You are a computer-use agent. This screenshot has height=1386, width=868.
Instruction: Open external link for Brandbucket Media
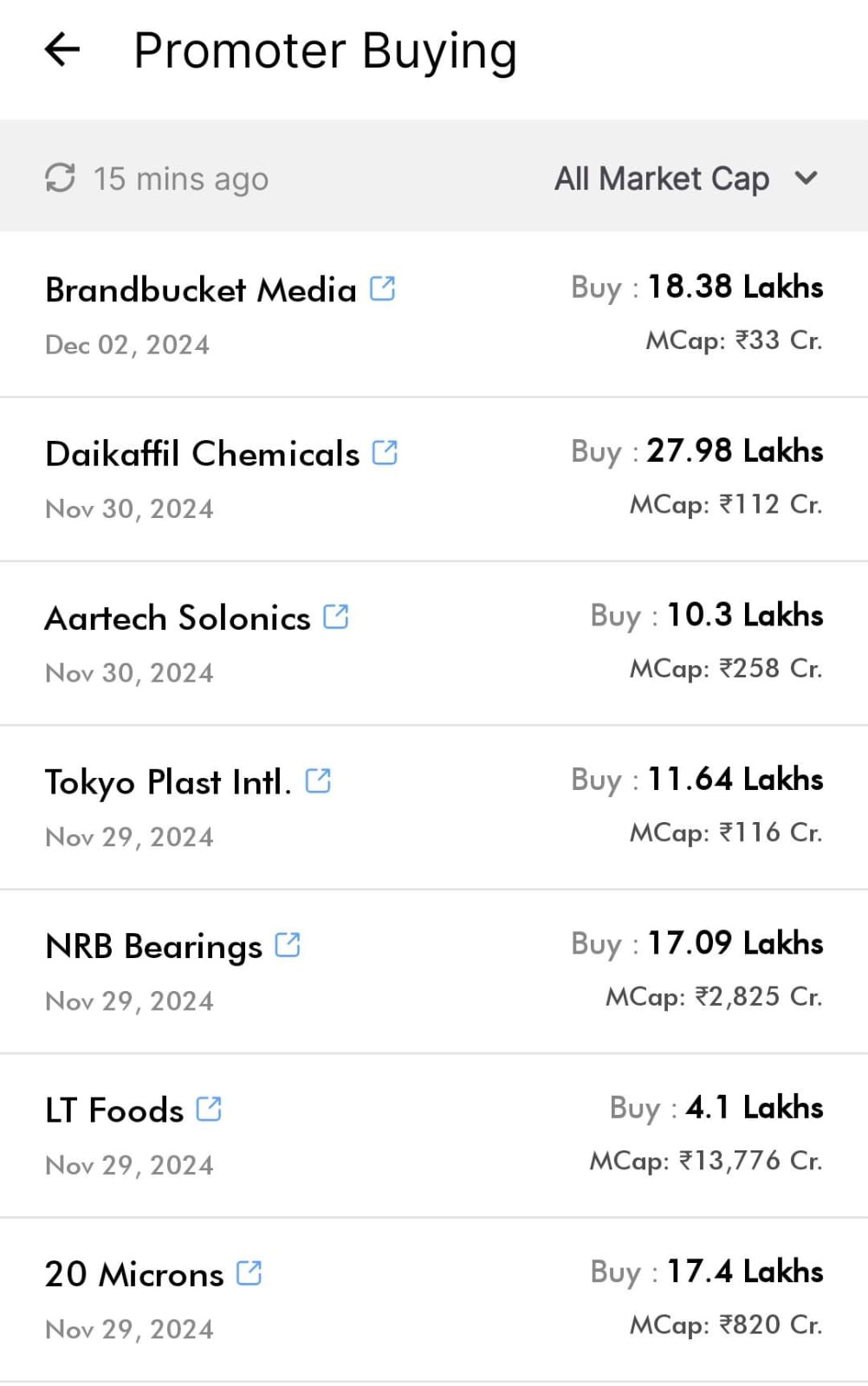coord(382,288)
